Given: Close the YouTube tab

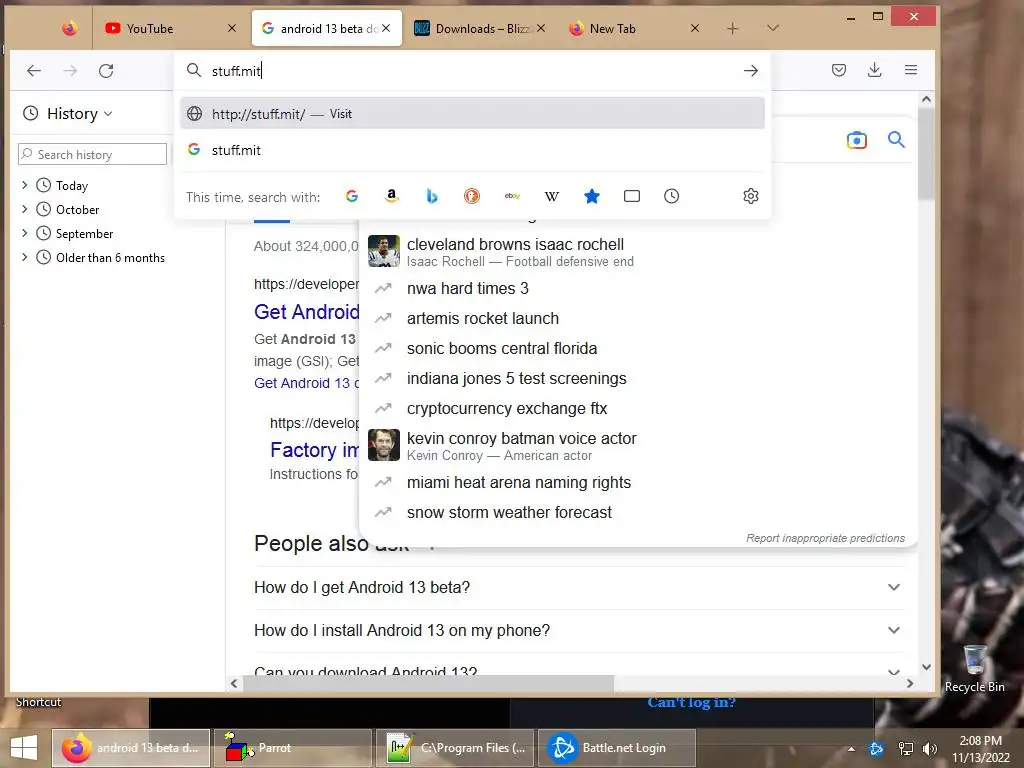Looking at the screenshot, I should pos(232,28).
